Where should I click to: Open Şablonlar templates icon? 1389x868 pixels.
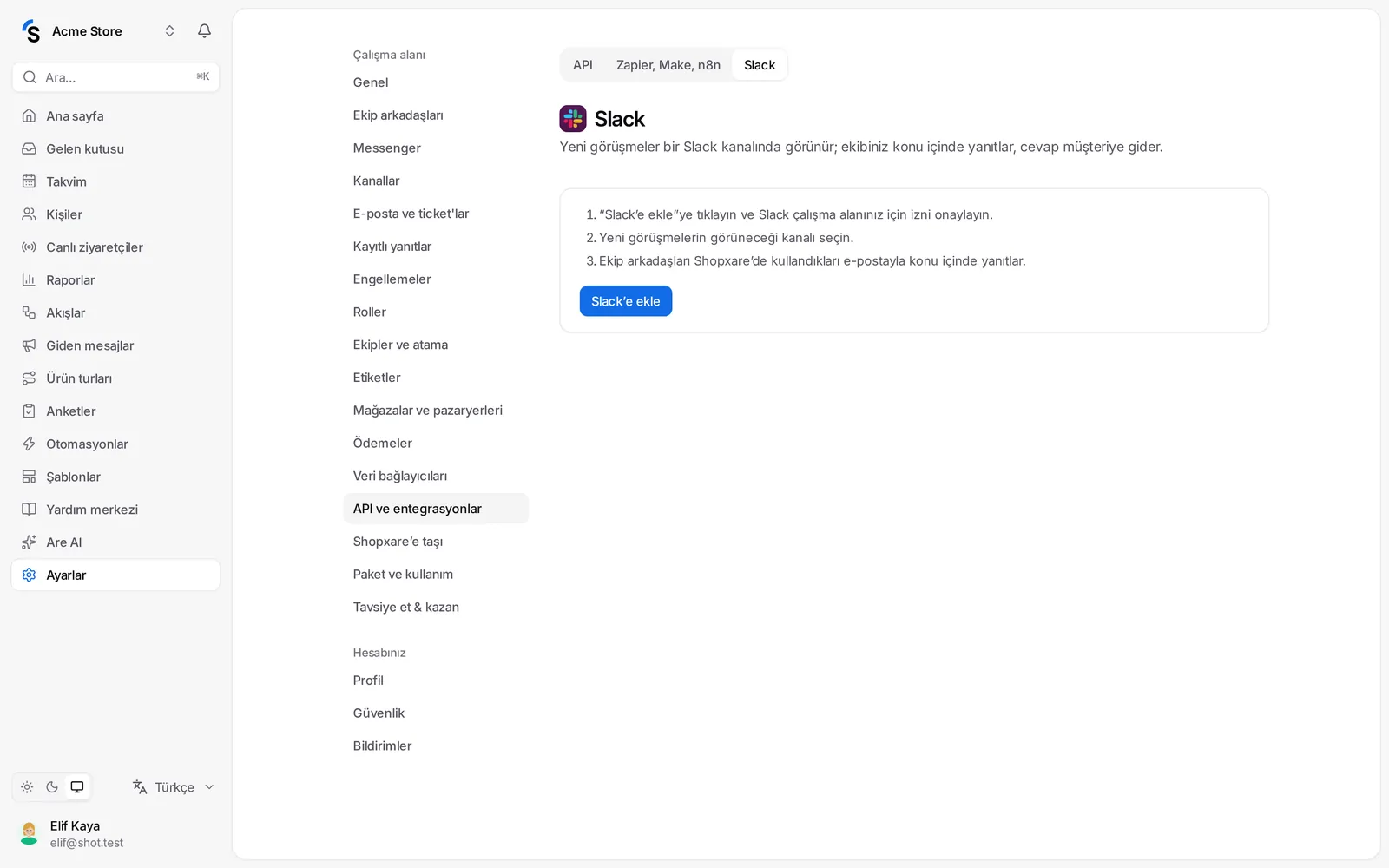(29, 477)
